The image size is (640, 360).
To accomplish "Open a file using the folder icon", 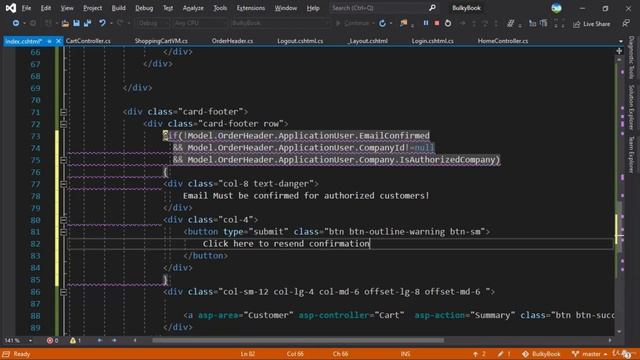I will 65,24.
